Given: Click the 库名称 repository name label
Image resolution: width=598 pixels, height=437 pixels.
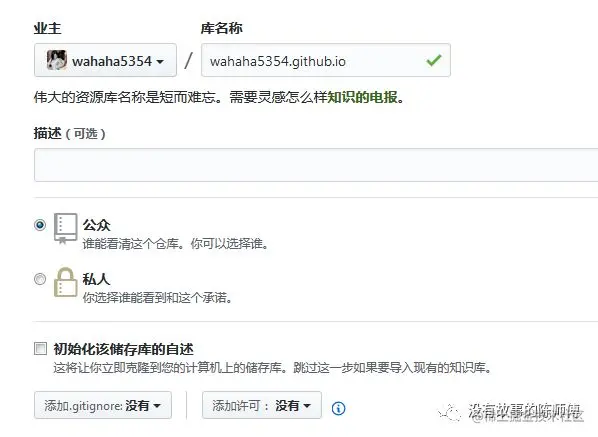Looking at the screenshot, I should (x=222, y=28).
